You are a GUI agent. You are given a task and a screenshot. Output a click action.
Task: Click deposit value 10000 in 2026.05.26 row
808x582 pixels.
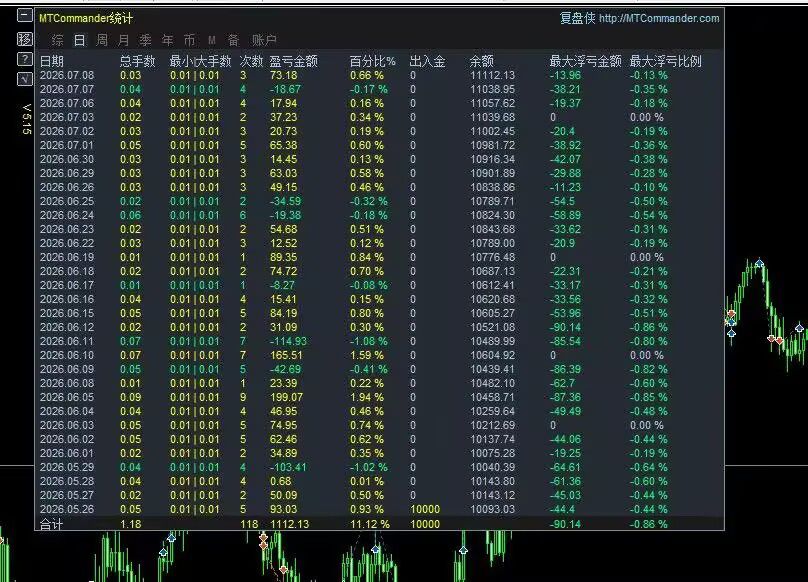click(425, 509)
